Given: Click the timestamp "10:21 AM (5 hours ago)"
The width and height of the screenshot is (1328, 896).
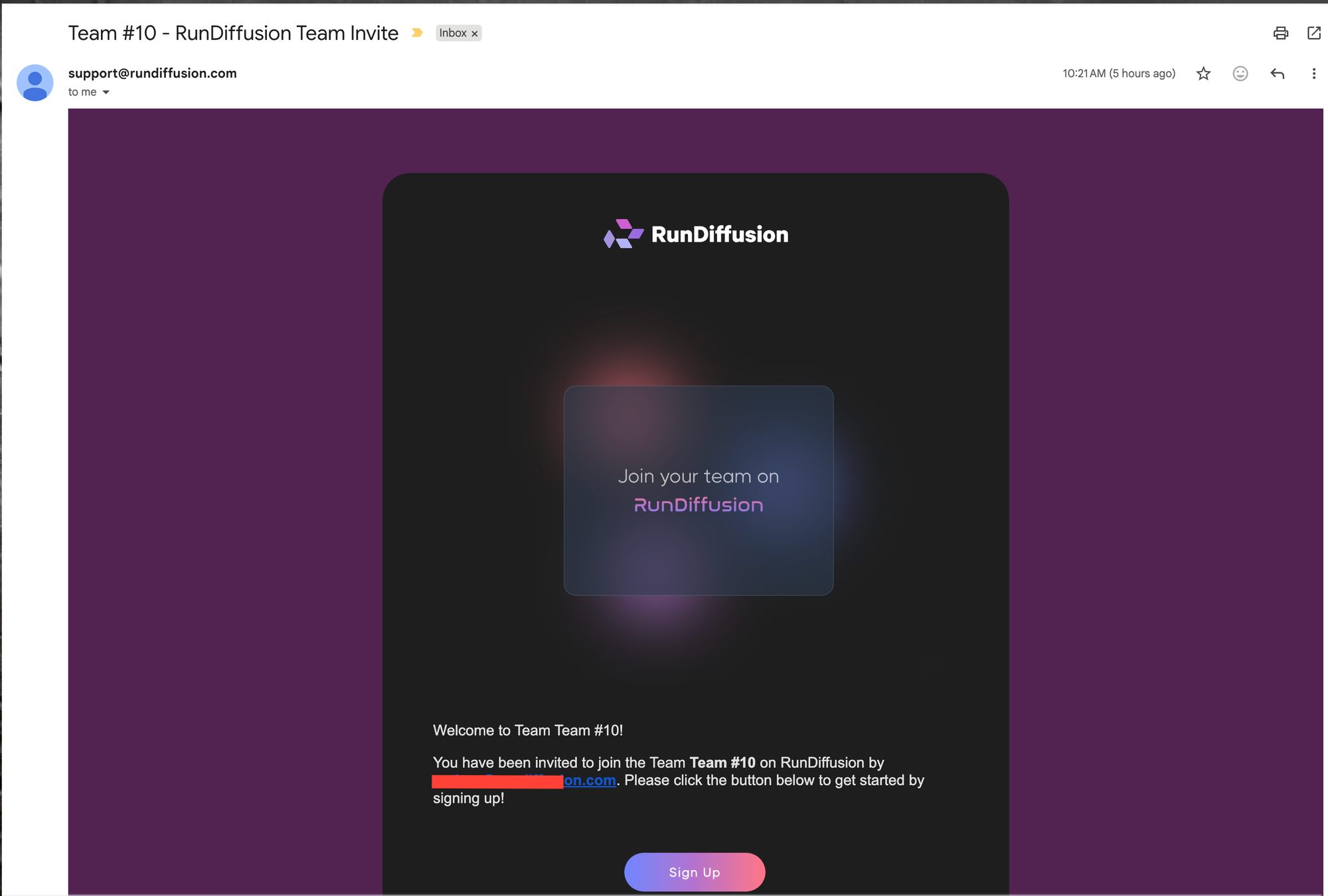Looking at the screenshot, I should tap(1119, 74).
